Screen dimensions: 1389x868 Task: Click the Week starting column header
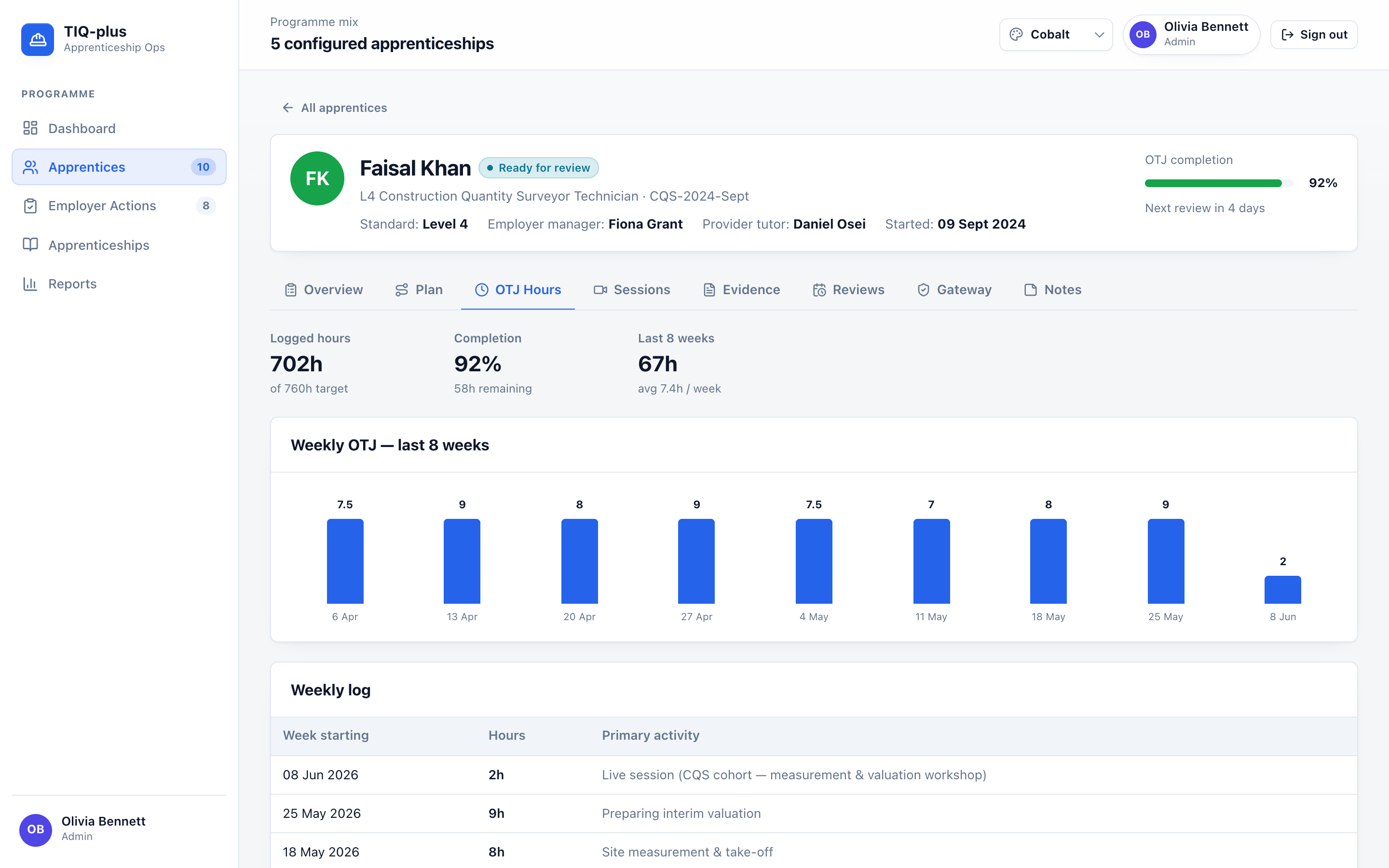[326, 735]
